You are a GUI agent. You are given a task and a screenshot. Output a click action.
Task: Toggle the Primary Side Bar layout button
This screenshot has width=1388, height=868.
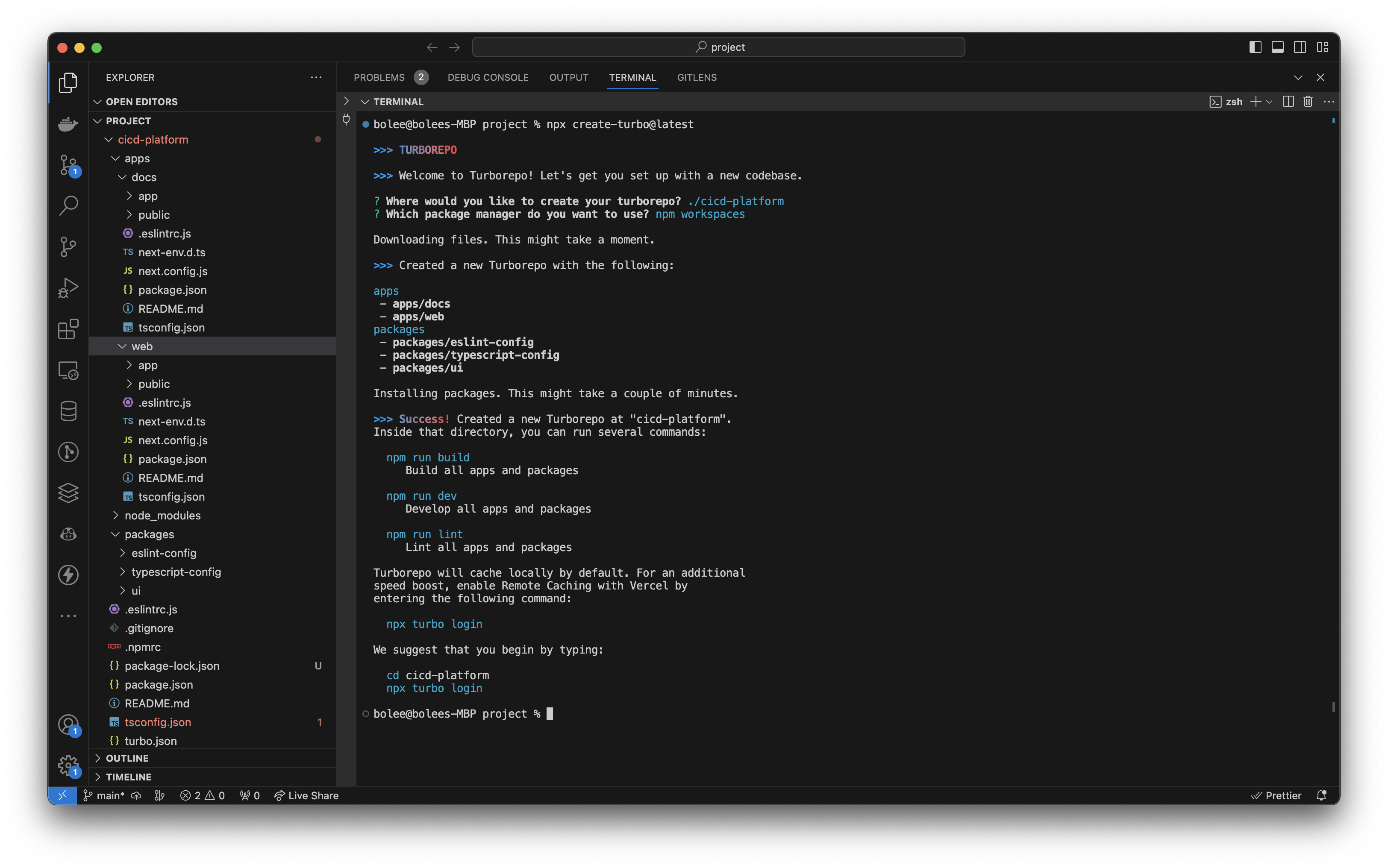(x=1256, y=47)
